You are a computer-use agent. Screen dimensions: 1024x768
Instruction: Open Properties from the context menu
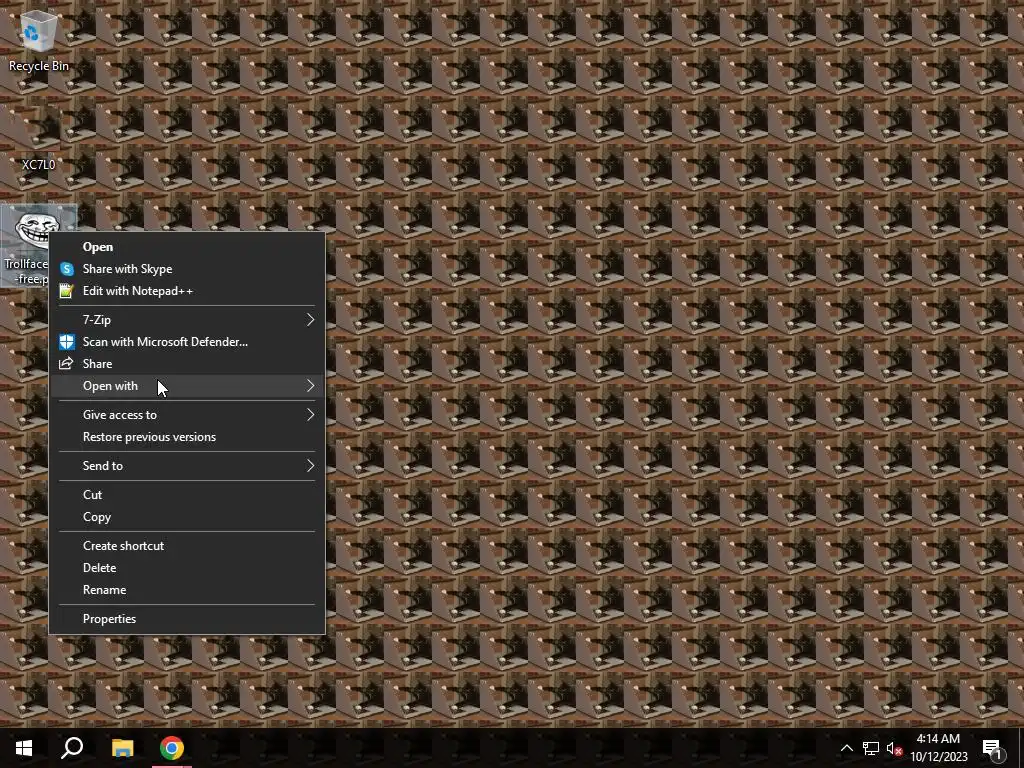187,619
